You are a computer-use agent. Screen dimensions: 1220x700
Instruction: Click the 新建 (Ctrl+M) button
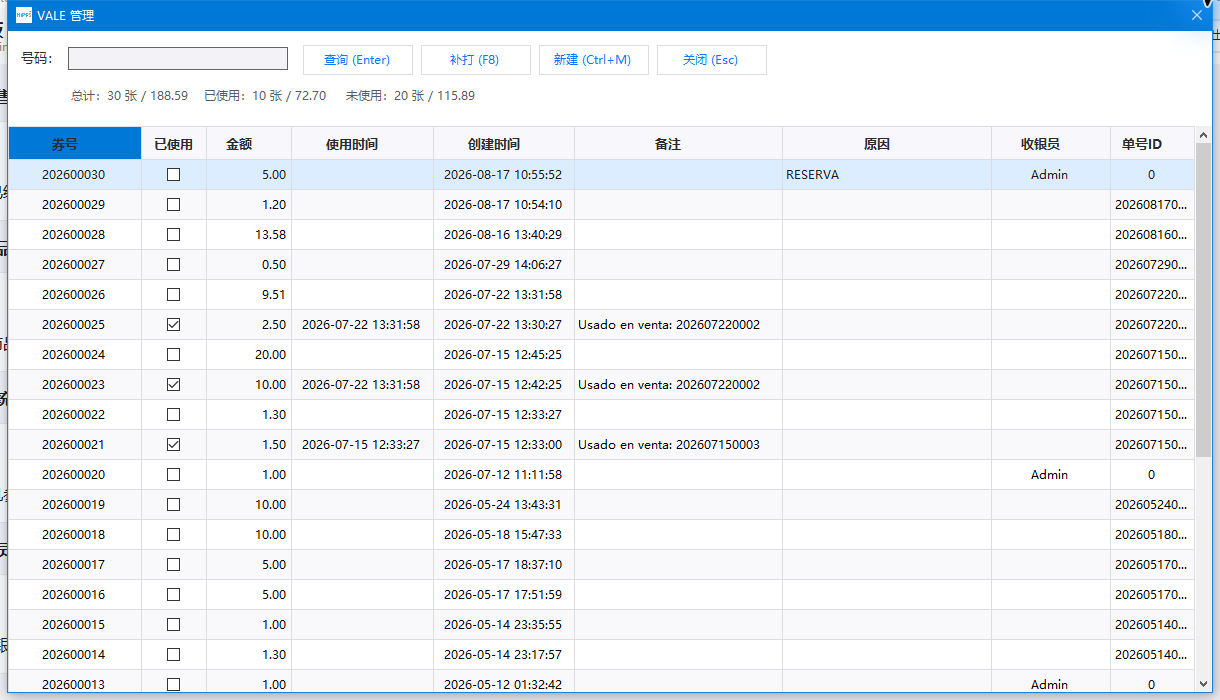tap(593, 60)
